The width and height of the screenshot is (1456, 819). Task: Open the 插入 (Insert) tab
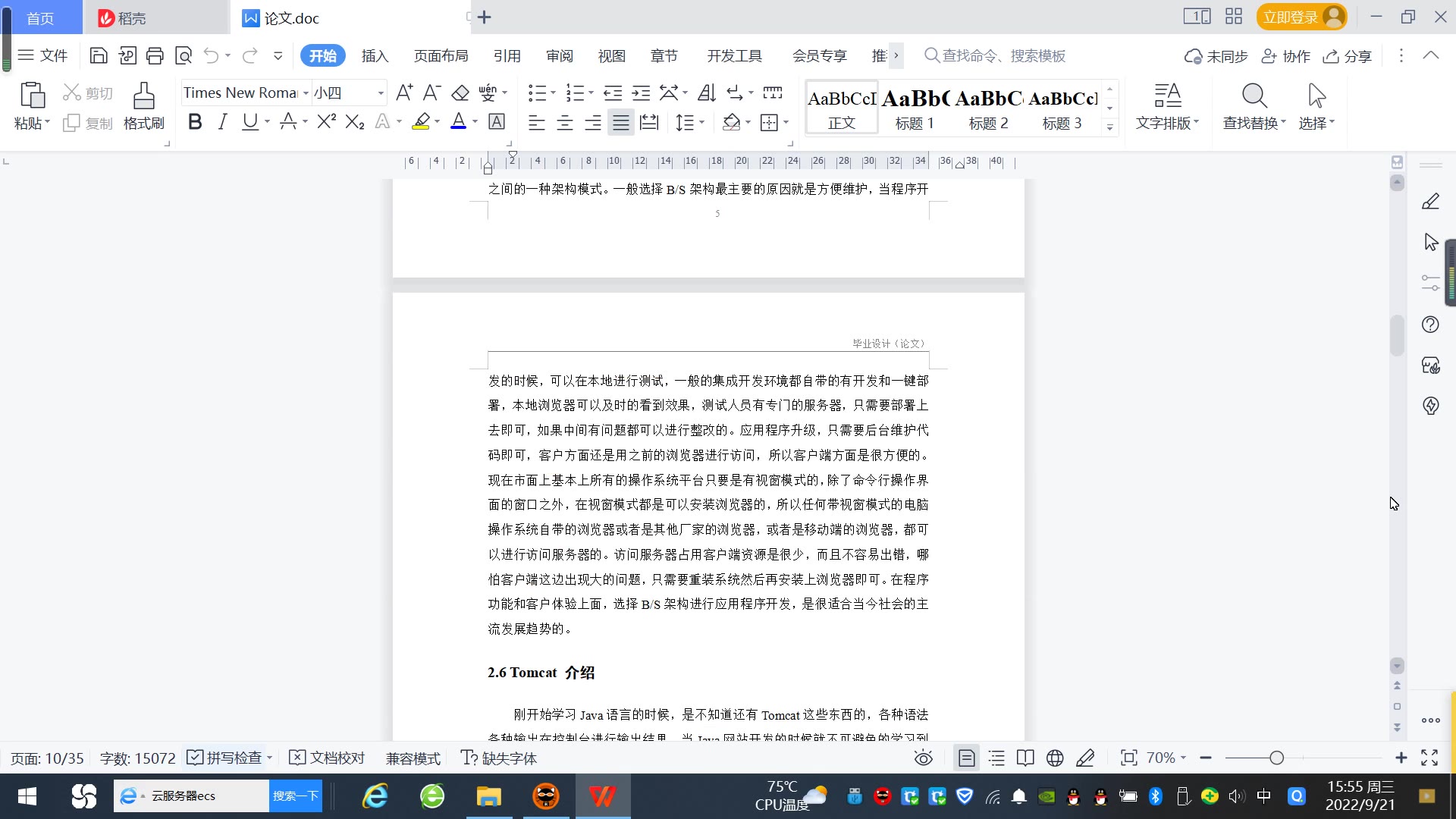tap(375, 55)
